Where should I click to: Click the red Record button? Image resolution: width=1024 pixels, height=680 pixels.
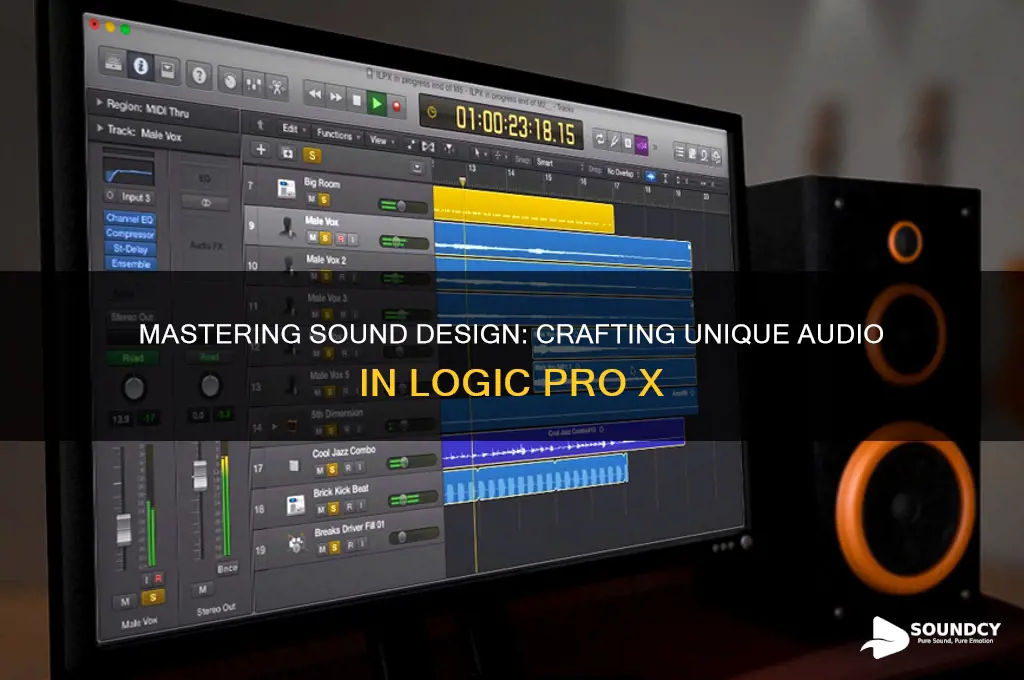(396, 106)
